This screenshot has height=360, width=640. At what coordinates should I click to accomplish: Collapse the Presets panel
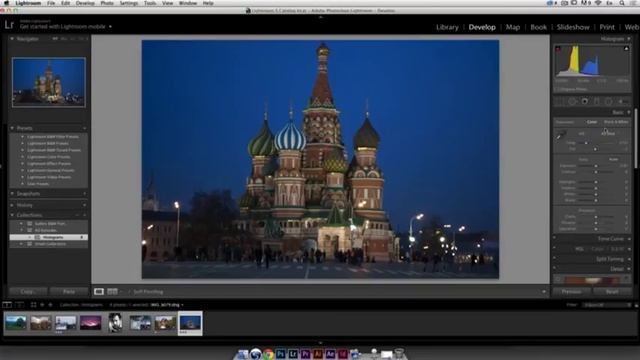12,128
